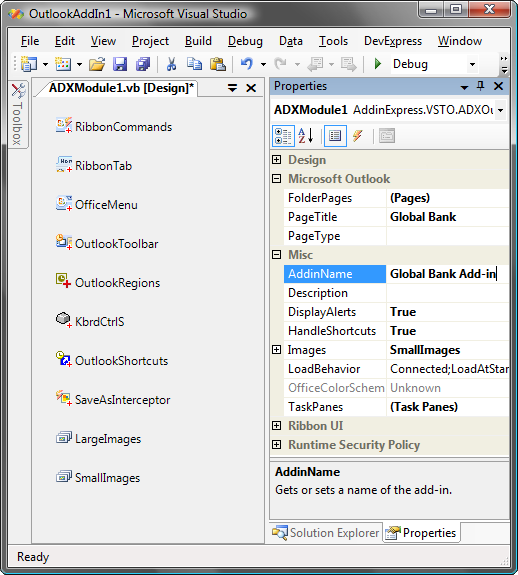Switch to the Solution Explorer tab
The height and width of the screenshot is (575, 518).
click(326, 532)
